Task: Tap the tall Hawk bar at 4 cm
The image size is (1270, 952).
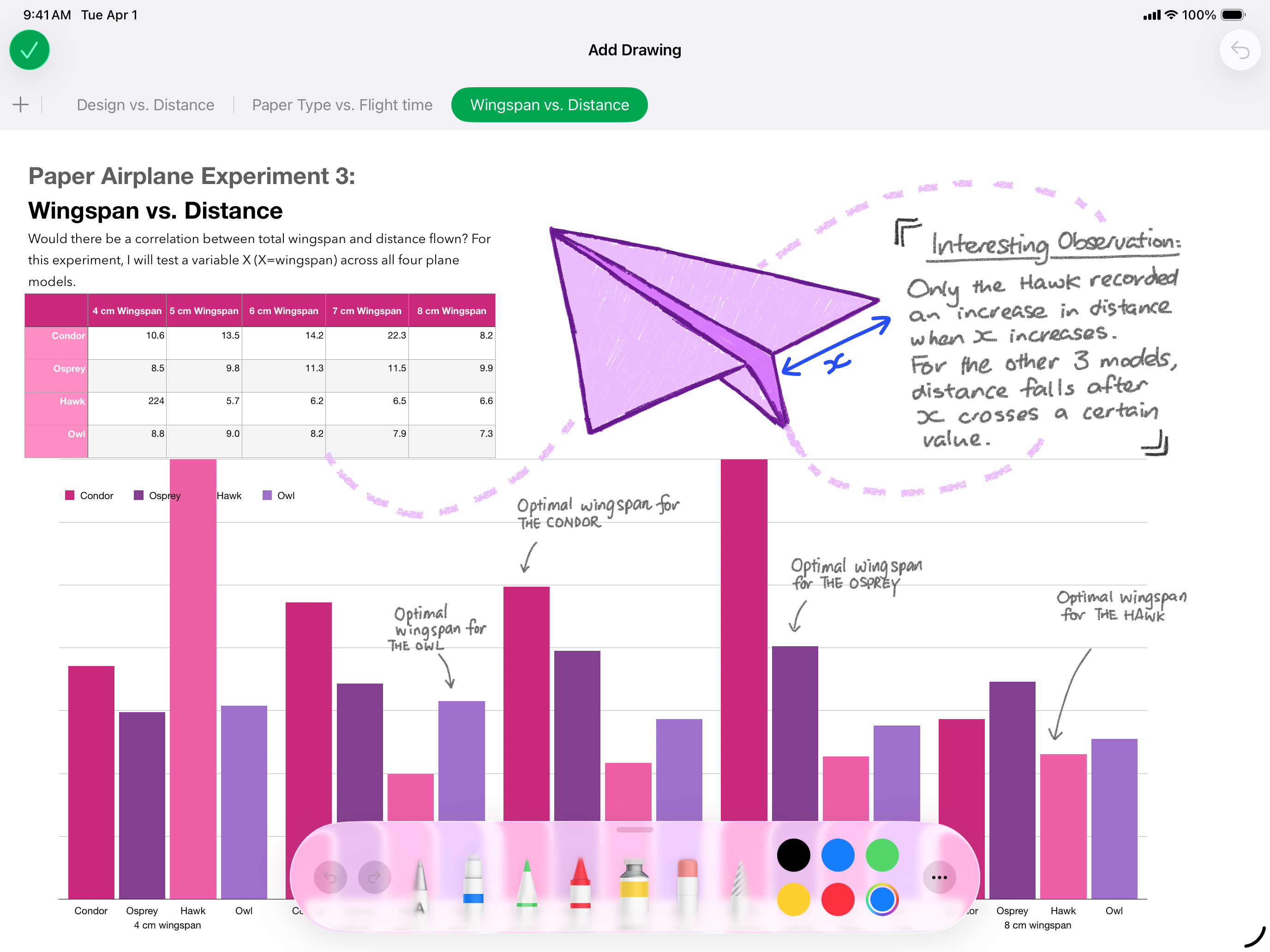Action: click(x=193, y=679)
